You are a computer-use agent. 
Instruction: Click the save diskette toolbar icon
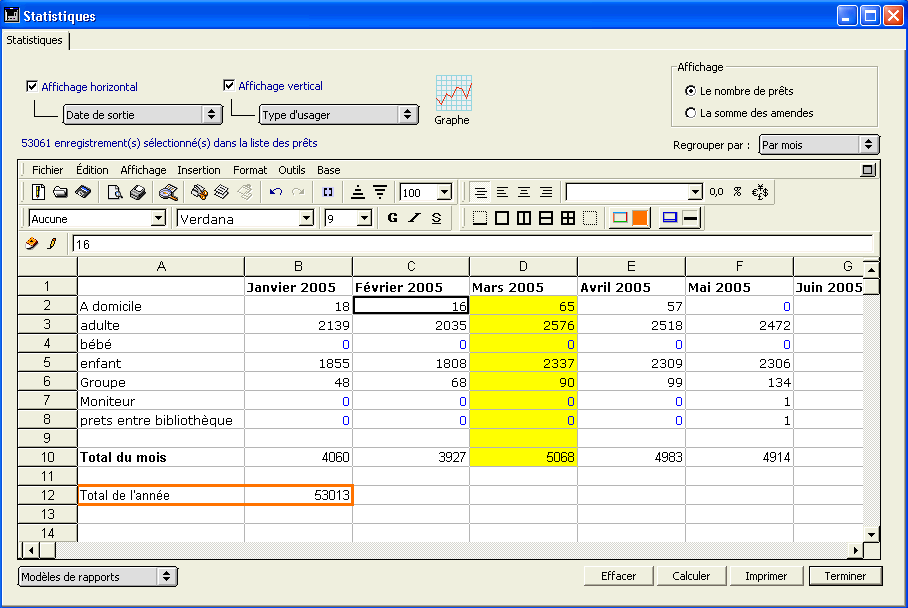(x=83, y=192)
